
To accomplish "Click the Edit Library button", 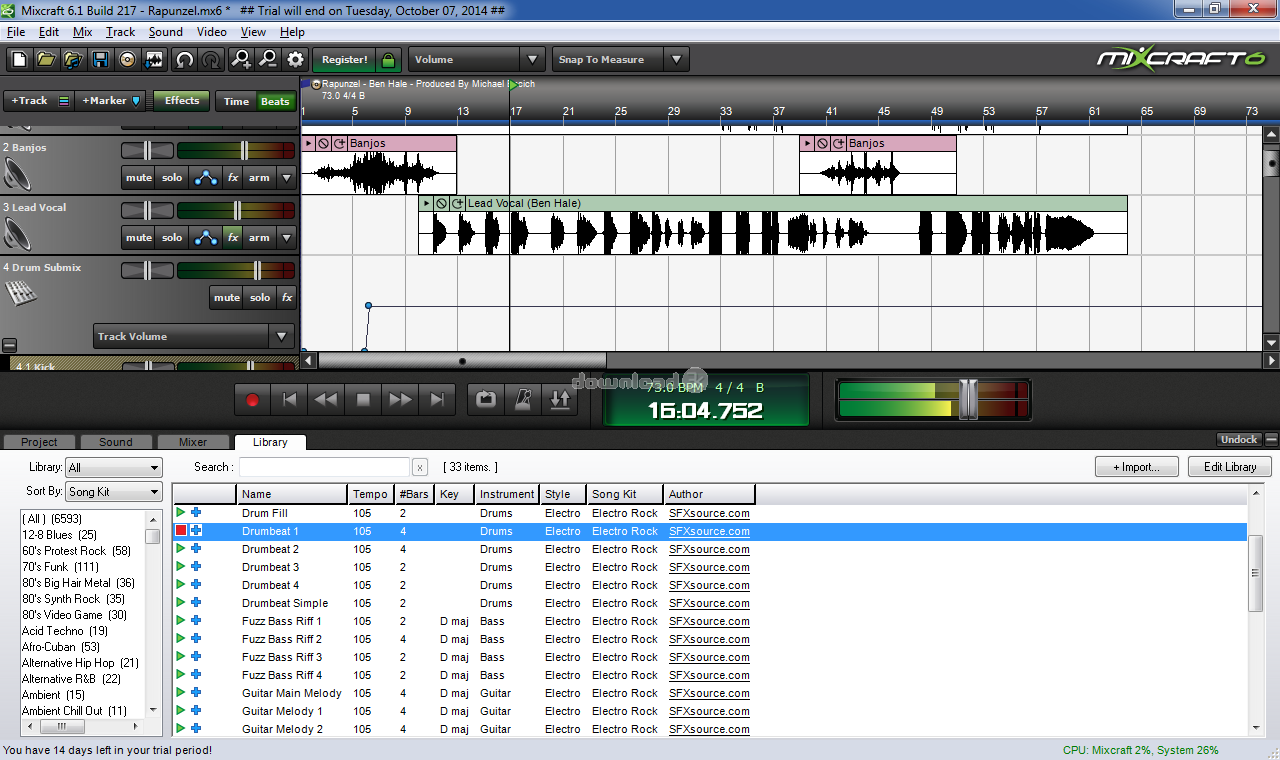I will click(x=1229, y=467).
